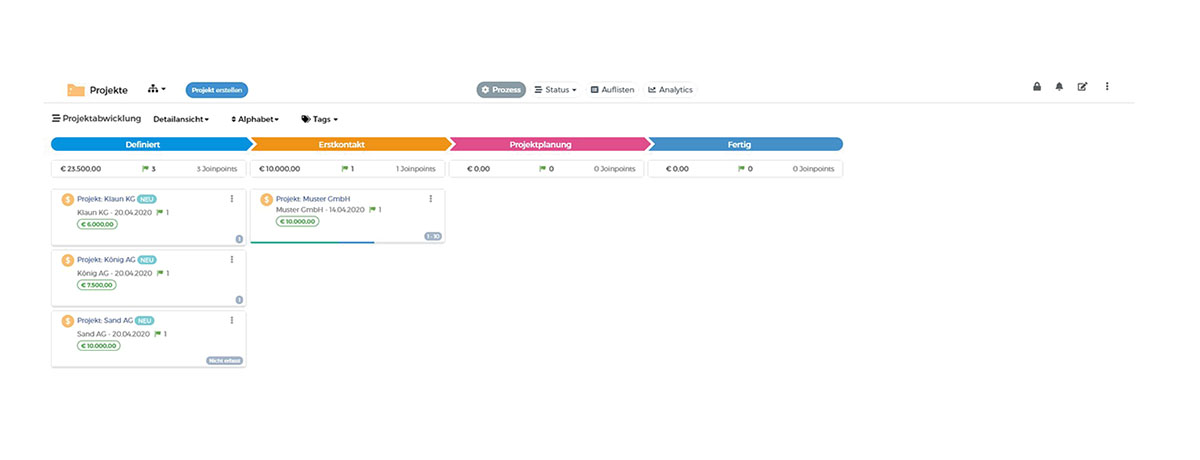
Task: Click the dollar icon on König AG card
Action: tap(68, 260)
